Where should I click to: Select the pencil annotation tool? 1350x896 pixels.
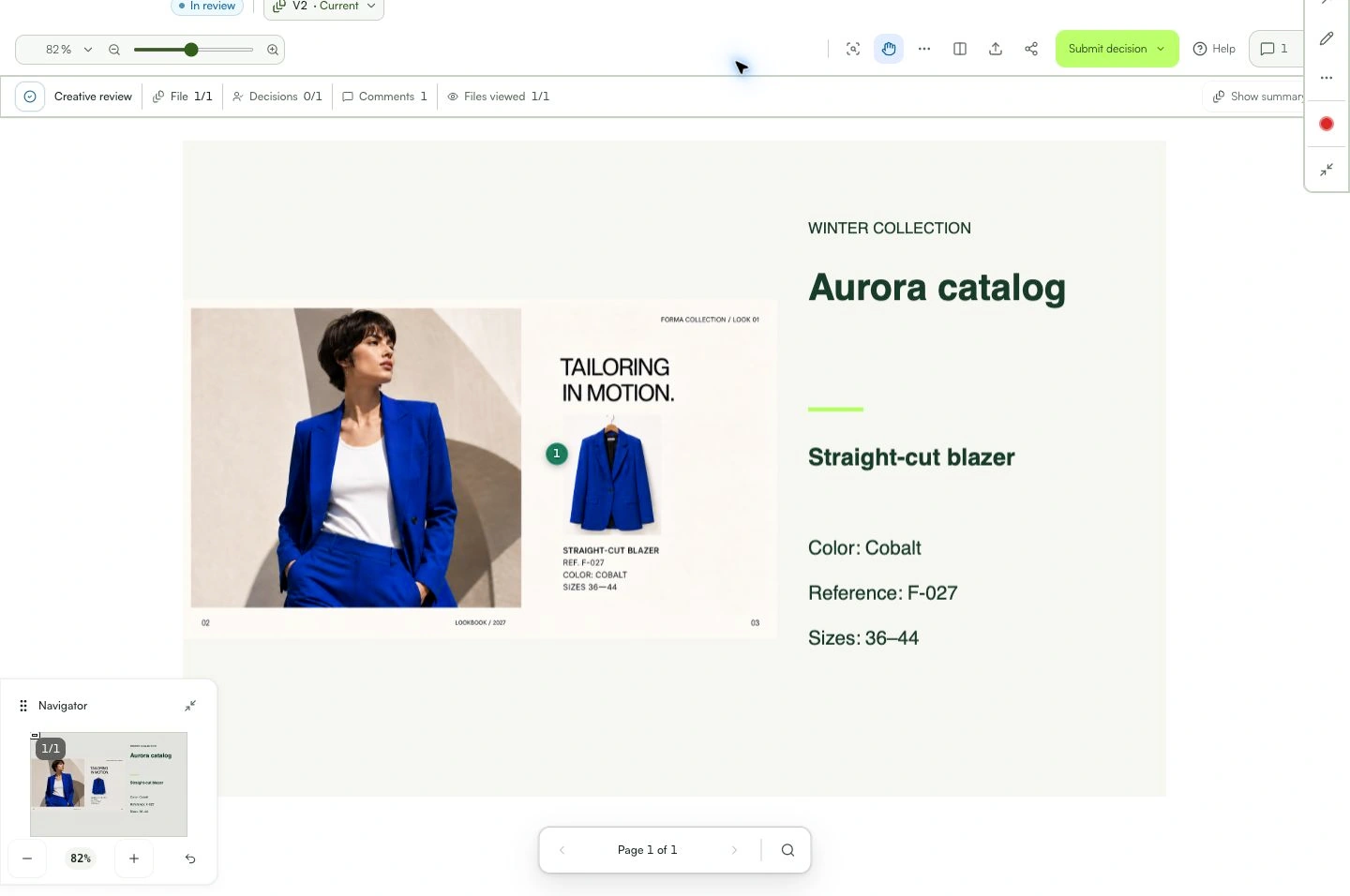coord(1327,38)
